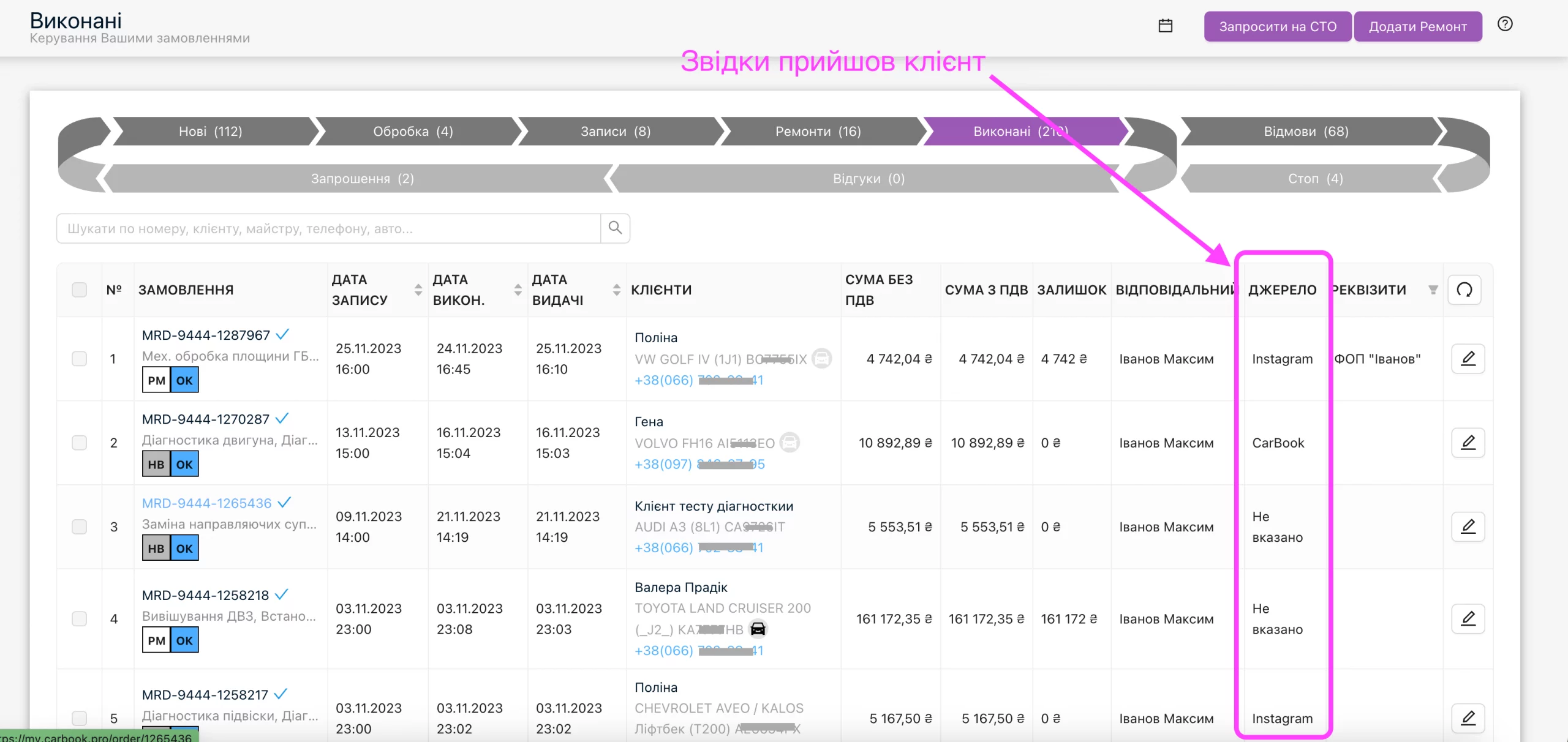
Task: Open the calendar icon in header
Action: coord(1166,26)
